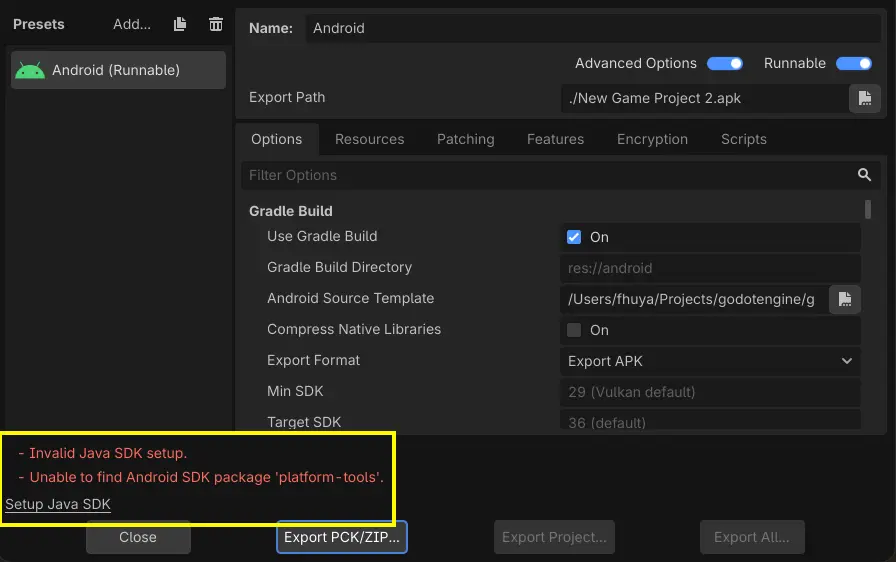Focus the Filter Options search field

560,175
